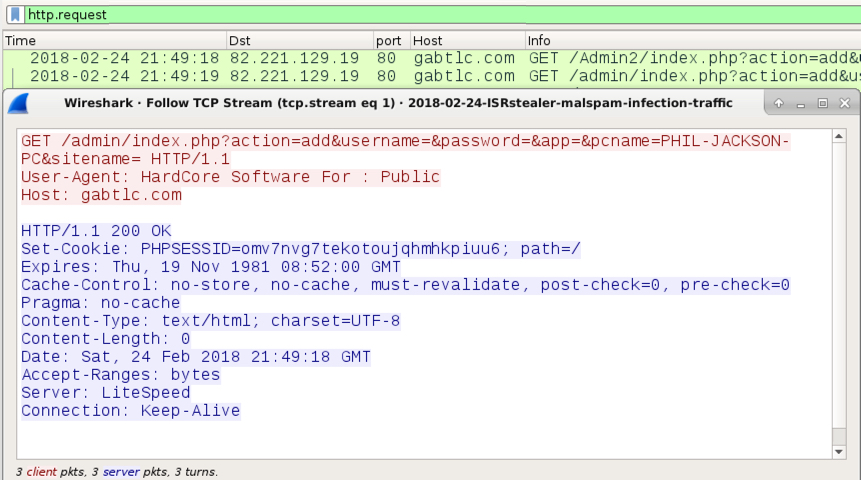Click the Info column header
Image resolution: width=861 pixels, height=480 pixels.
[693, 41]
